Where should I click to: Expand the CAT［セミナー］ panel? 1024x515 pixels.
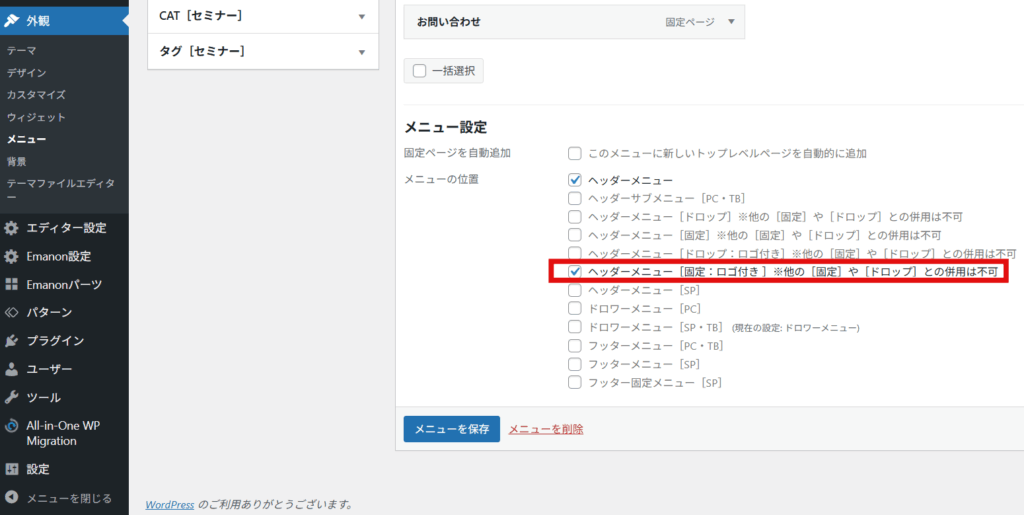[361, 16]
